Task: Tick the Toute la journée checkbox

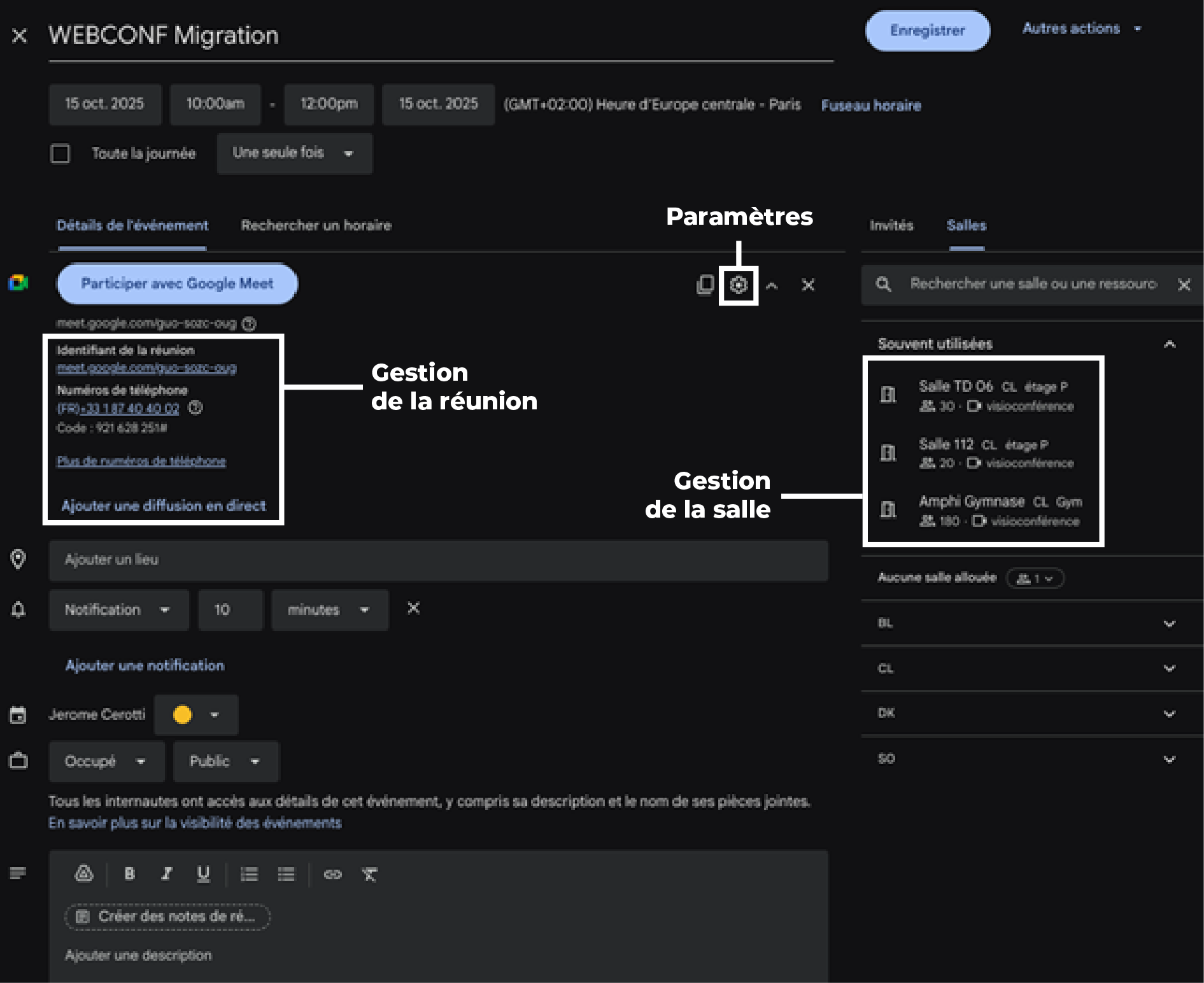Action: click(x=60, y=153)
